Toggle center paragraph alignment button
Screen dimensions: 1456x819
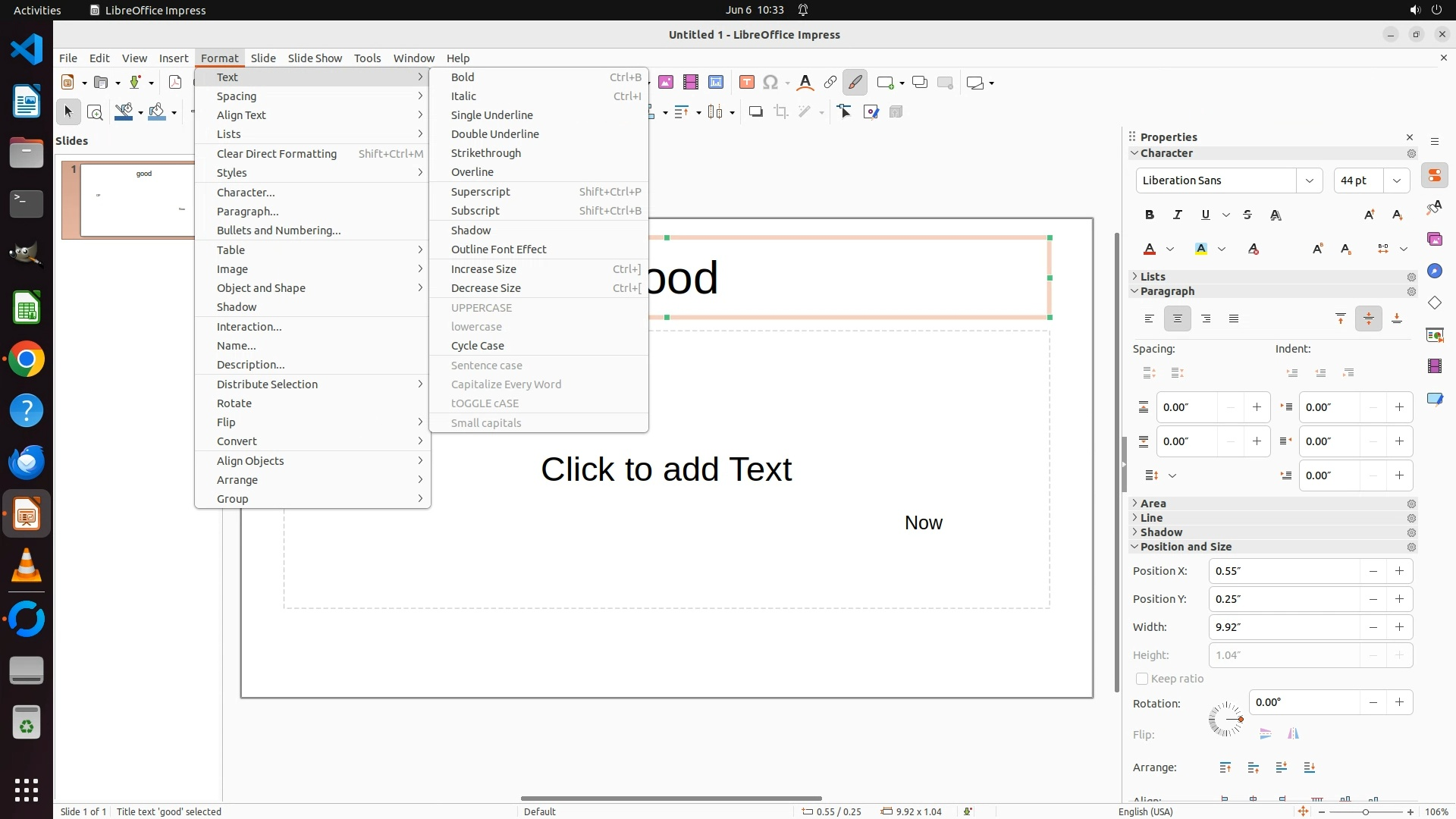(1177, 318)
